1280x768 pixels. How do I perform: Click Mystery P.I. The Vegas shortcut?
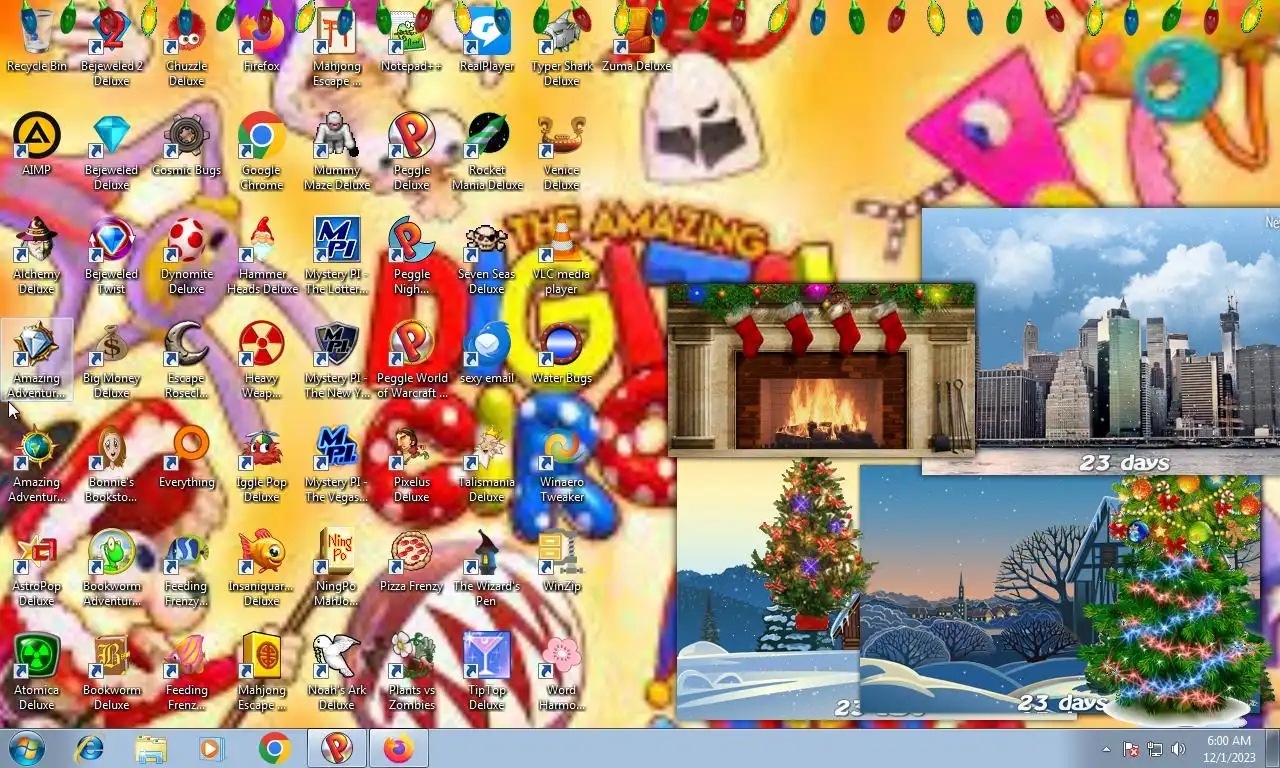pos(337,463)
